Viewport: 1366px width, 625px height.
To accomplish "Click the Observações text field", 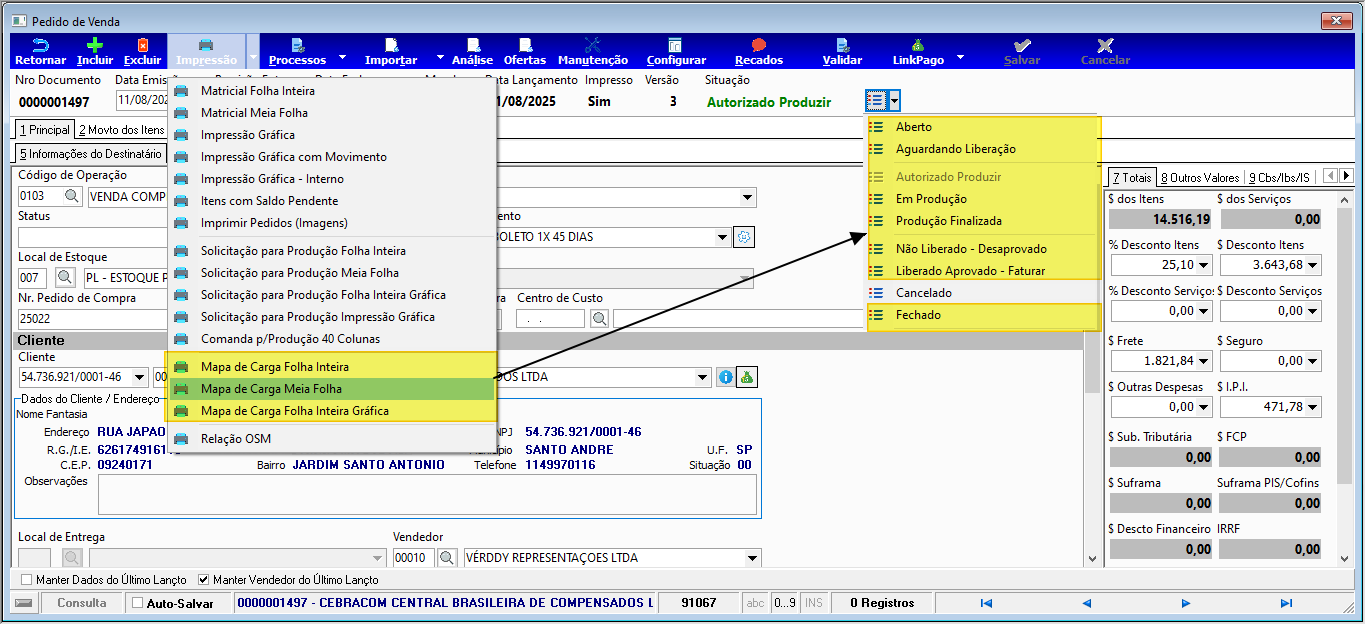I will [x=427, y=494].
